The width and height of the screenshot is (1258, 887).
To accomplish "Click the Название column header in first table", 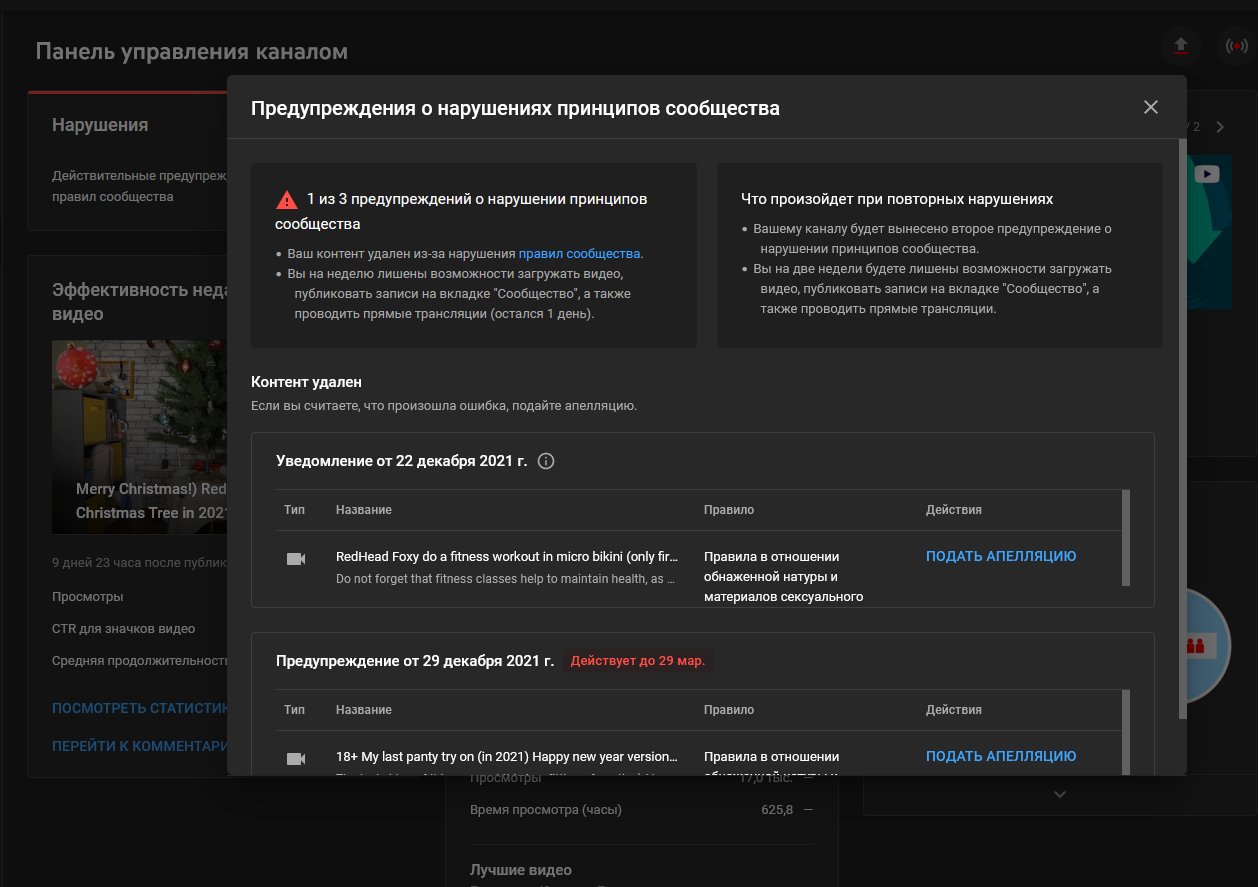I will [x=364, y=510].
